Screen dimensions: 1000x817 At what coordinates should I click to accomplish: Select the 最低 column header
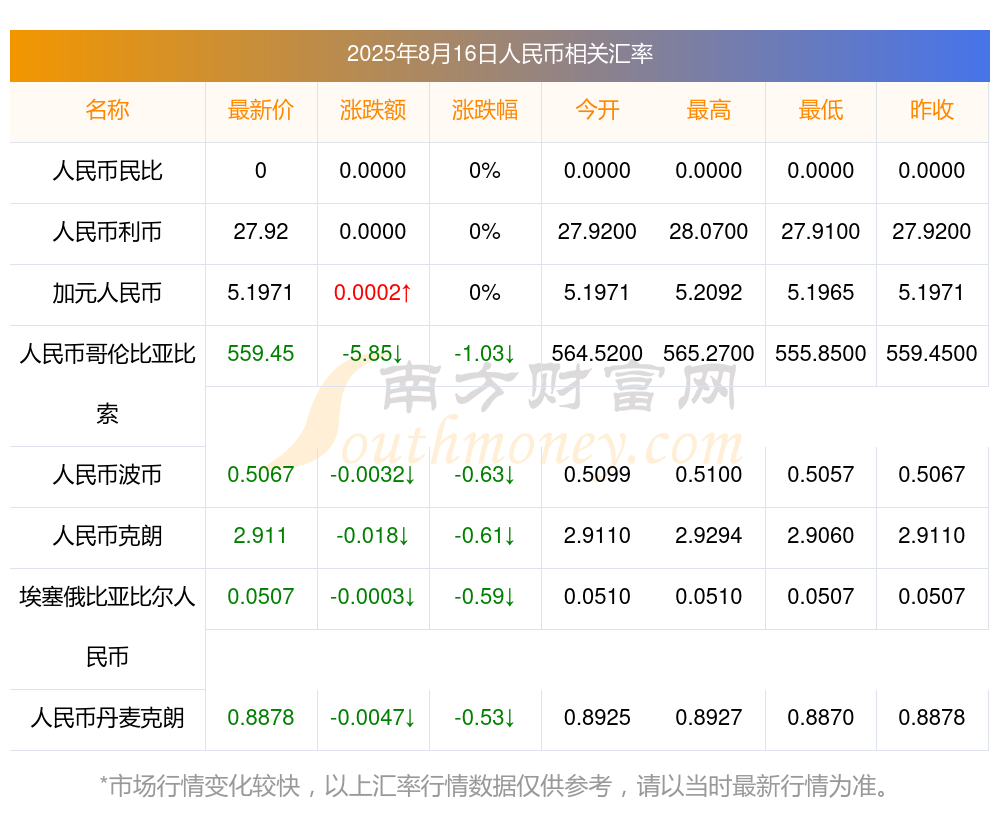pos(821,110)
